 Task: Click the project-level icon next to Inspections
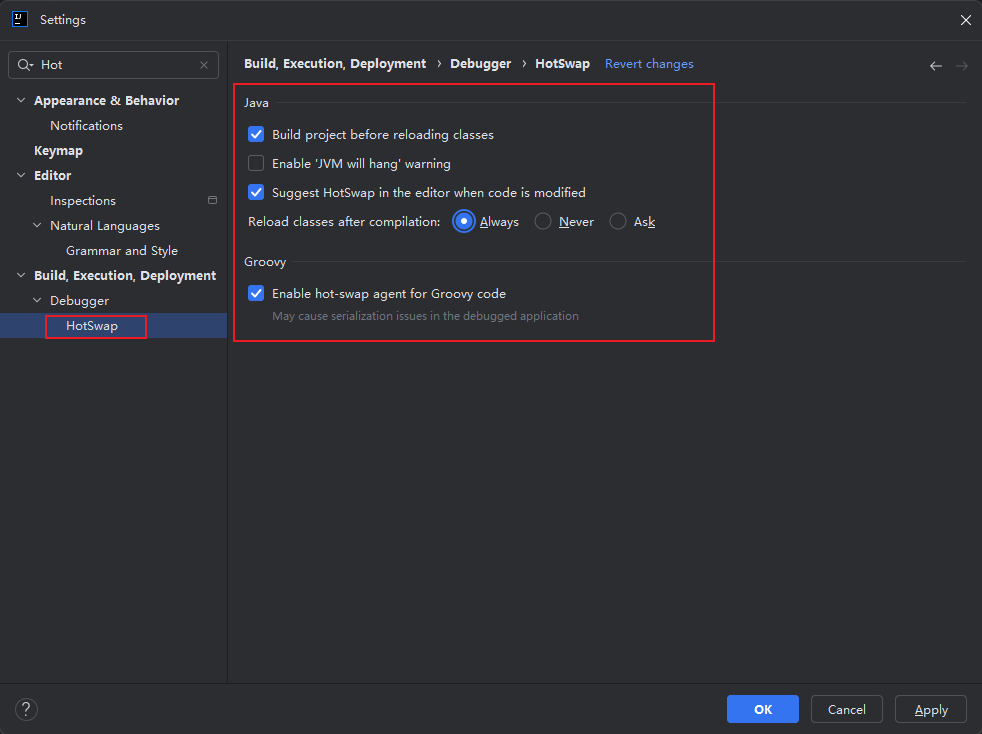212,200
